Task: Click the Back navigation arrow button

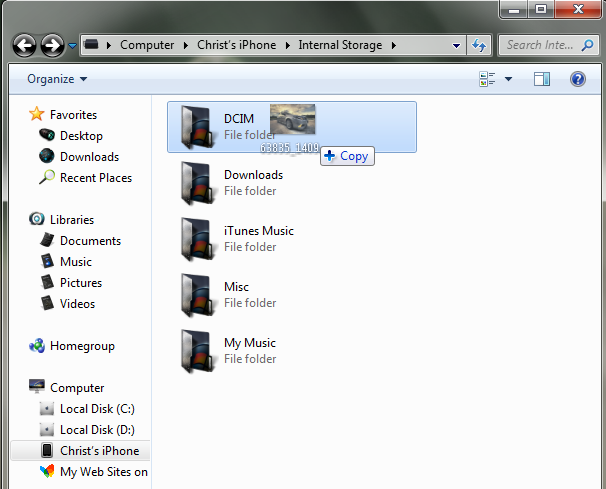Action: (x=25, y=45)
